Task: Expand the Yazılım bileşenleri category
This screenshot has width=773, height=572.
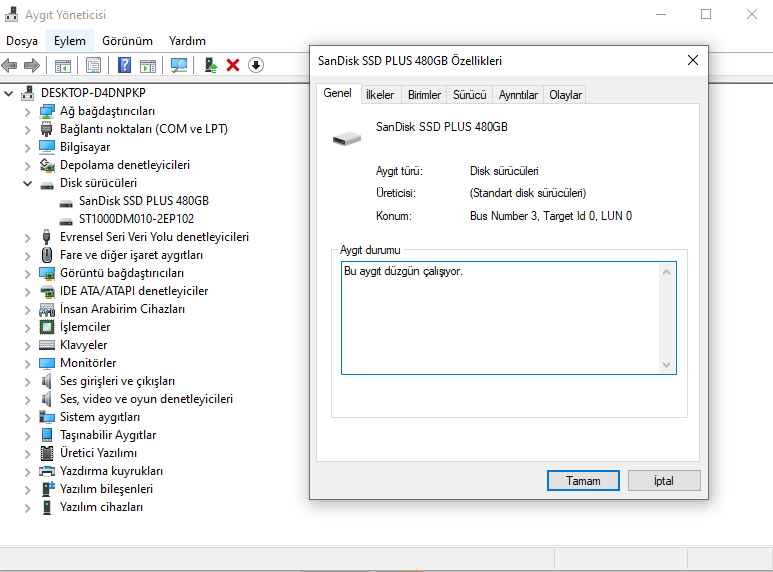Action: click(28, 490)
